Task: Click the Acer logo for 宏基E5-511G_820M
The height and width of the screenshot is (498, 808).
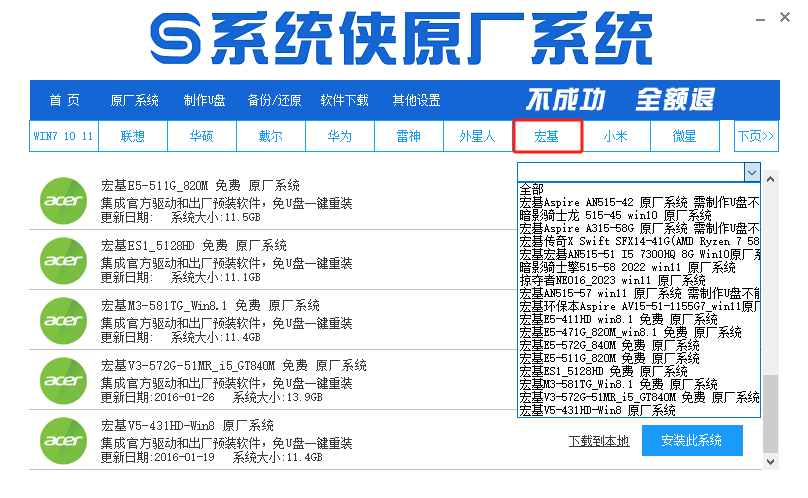Action: tap(63, 201)
